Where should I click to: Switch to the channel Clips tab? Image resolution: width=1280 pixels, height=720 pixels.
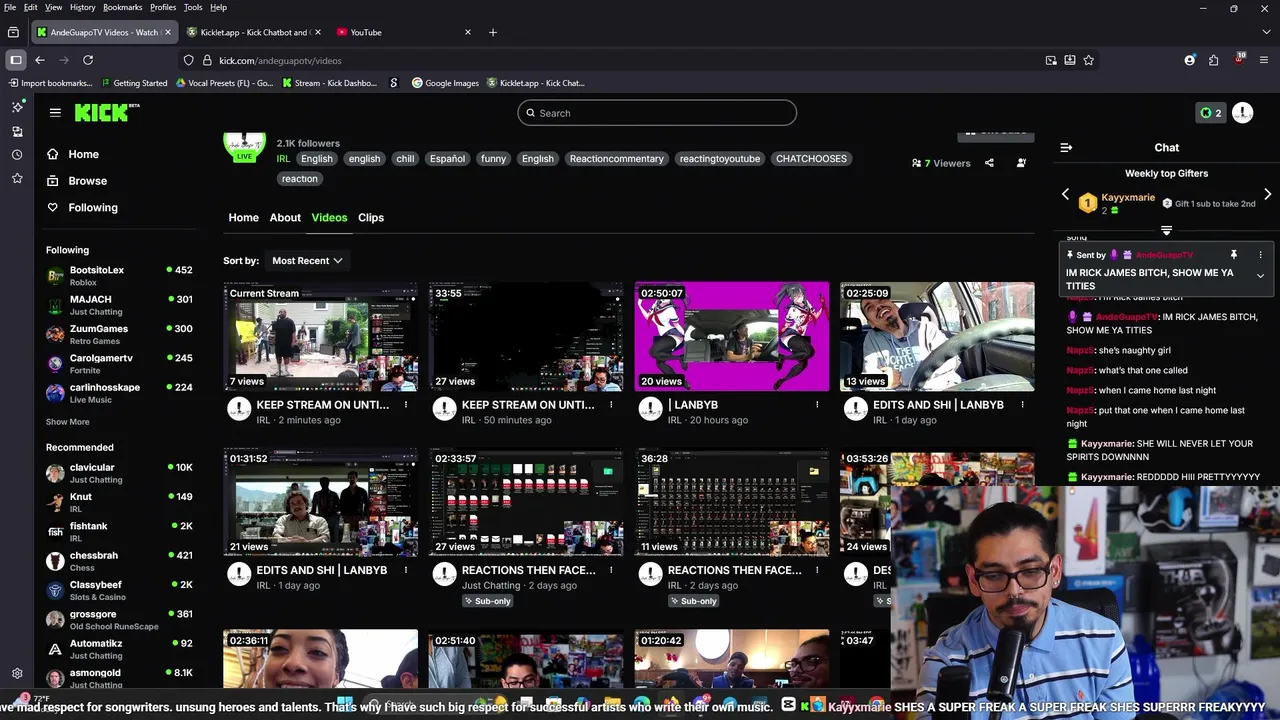pyautogui.click(x=371, y=217)
